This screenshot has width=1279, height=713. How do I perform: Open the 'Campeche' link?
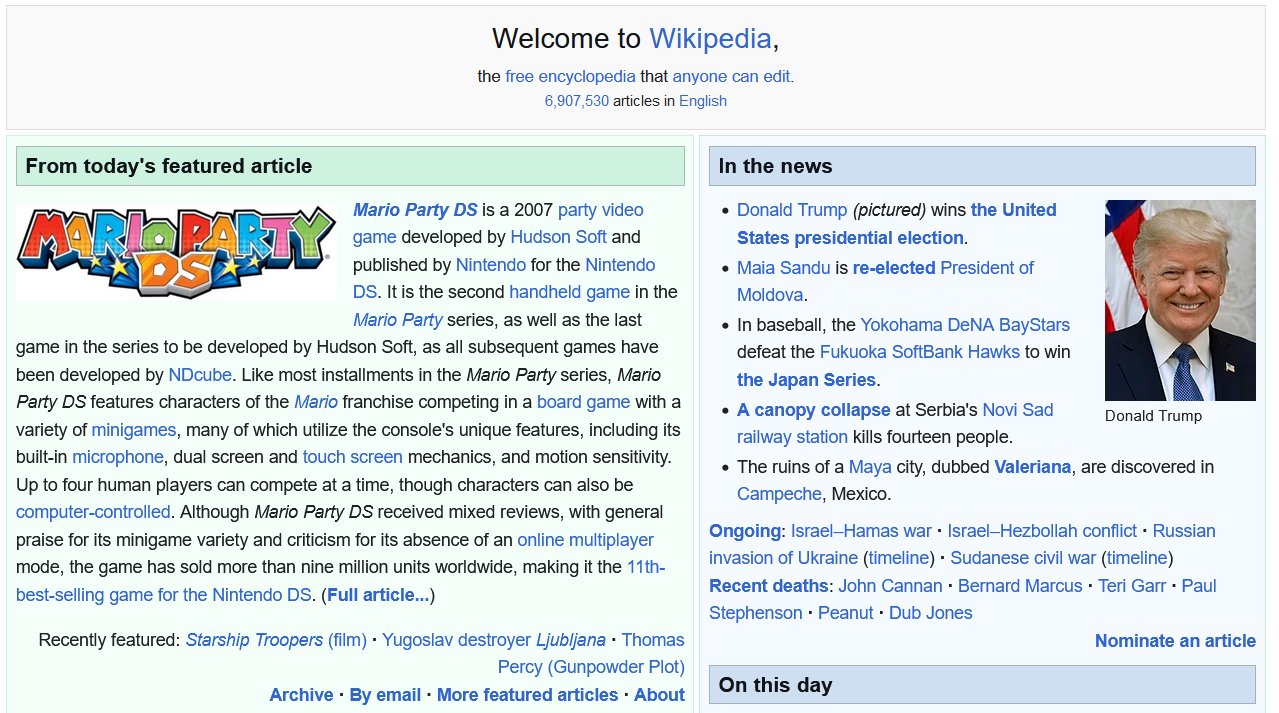(779, 494)
